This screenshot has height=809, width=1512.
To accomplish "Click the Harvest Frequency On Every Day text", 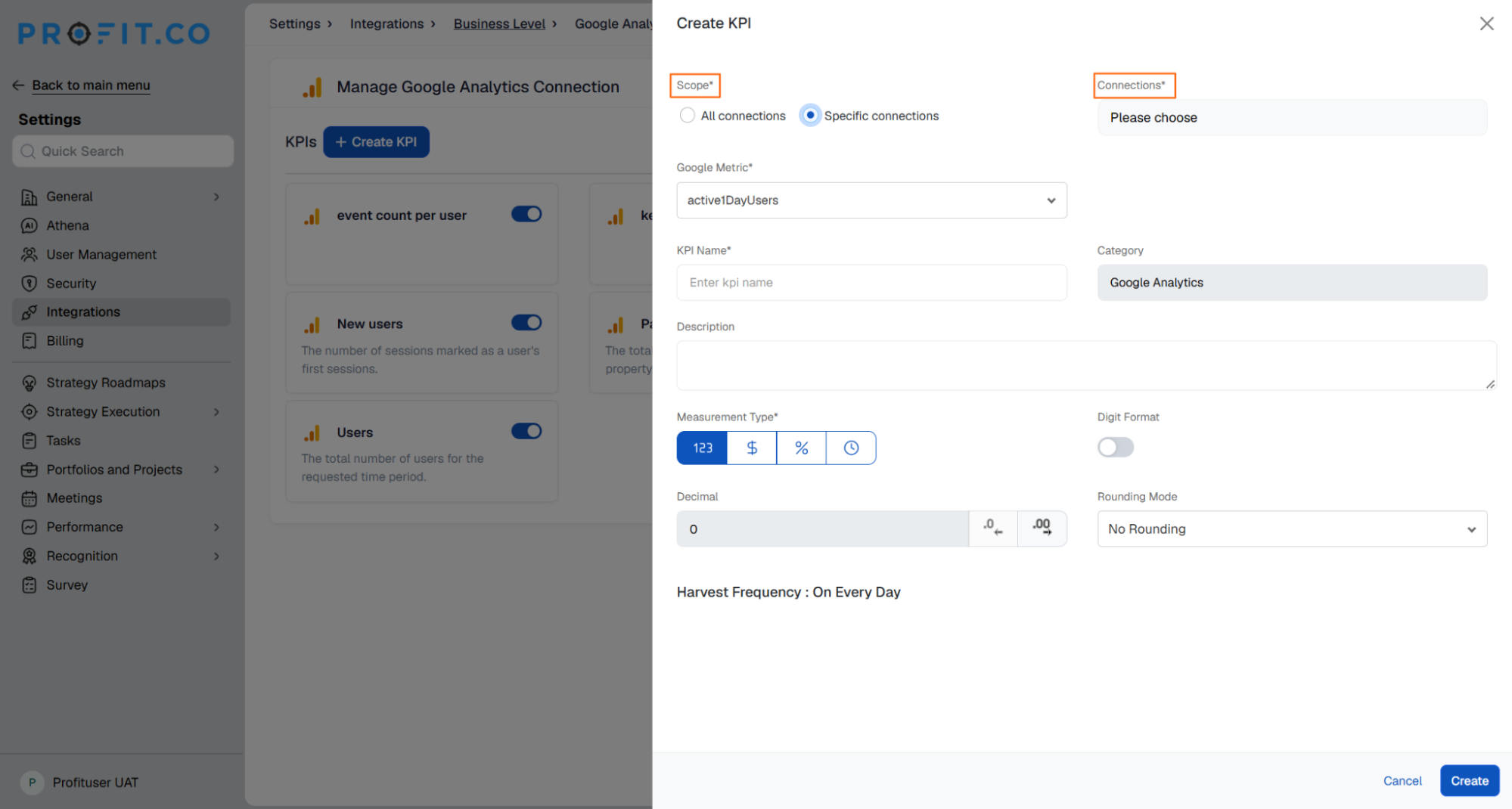I will click(x=788, y=593).
